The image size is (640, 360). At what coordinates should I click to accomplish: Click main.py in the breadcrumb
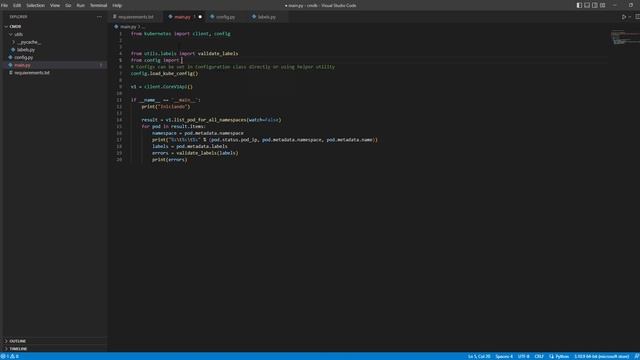(x=128, y=27)
